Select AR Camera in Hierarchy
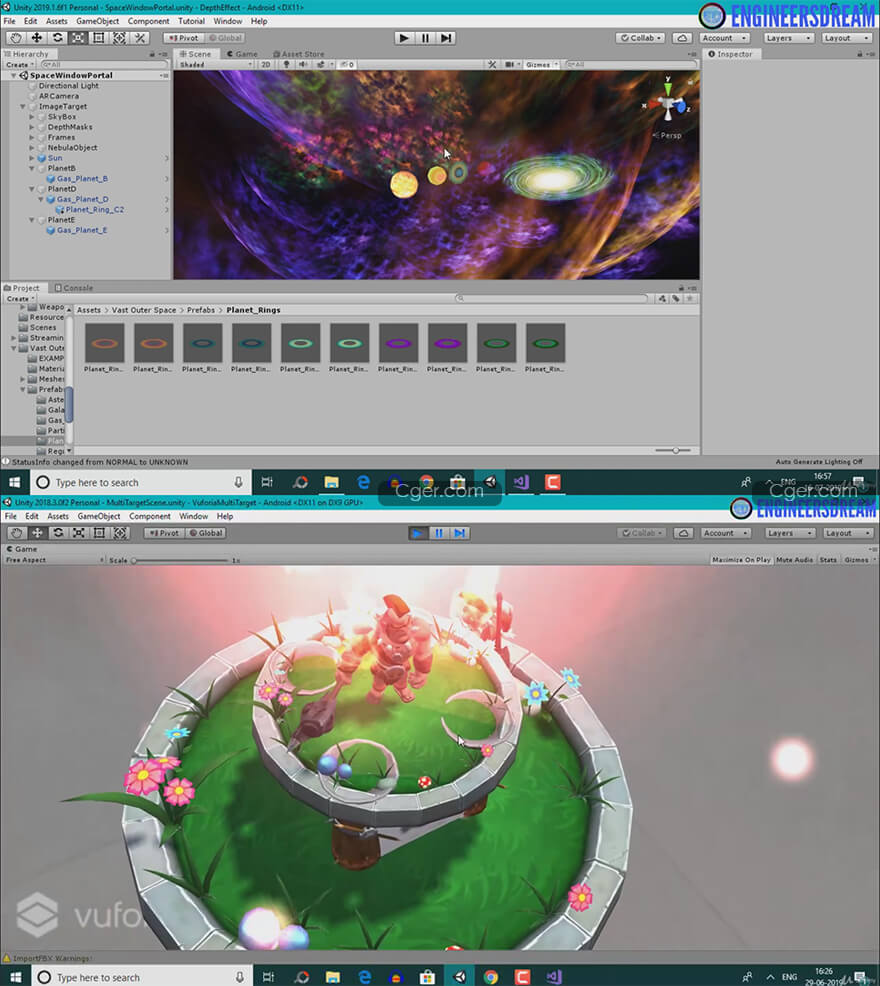 (58, 96)
